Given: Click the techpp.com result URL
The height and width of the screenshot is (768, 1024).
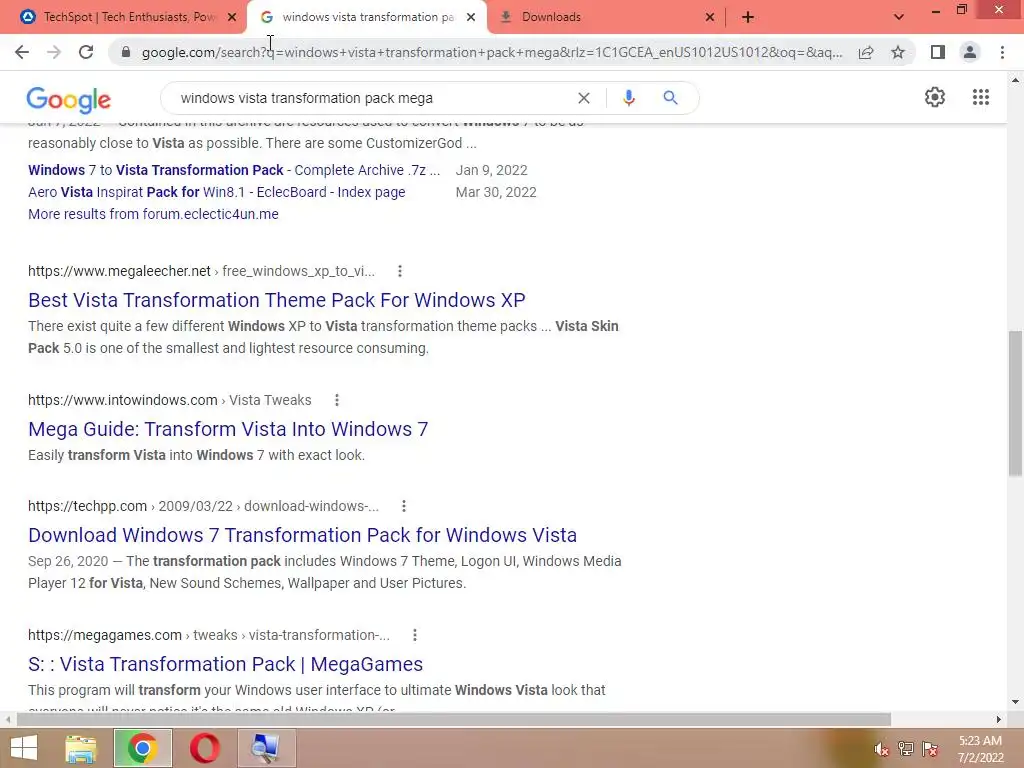Looking at the screenshot, I should (x=203, y=506).
